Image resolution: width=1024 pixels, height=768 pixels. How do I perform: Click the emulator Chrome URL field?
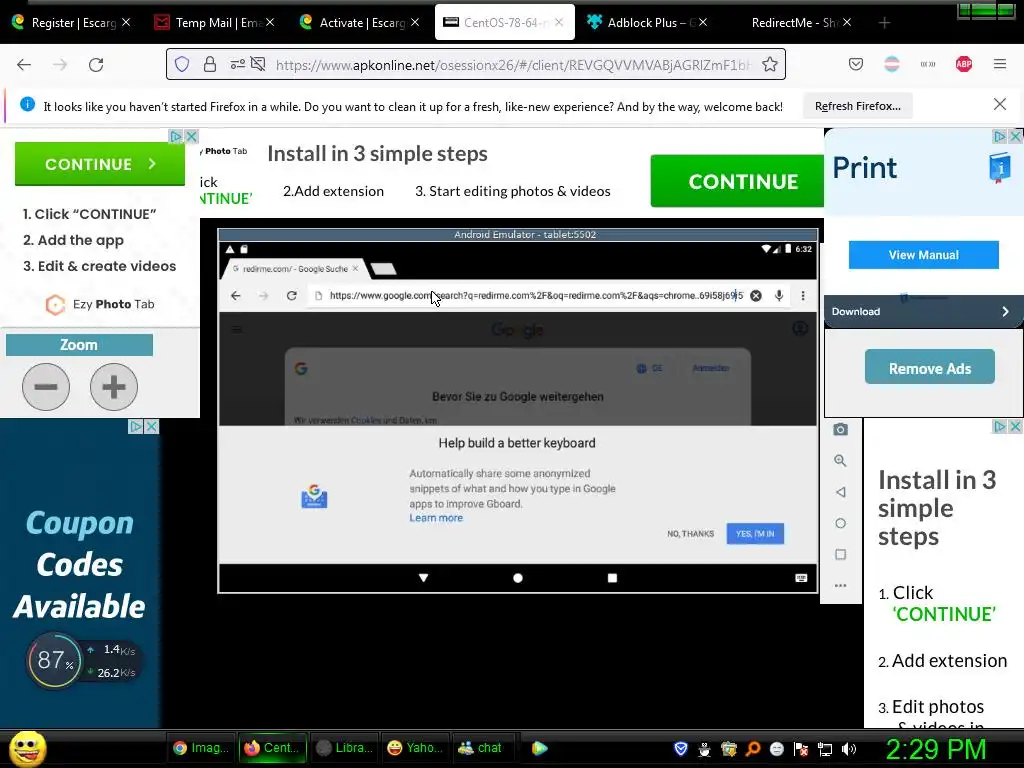[x=536, y=295]
